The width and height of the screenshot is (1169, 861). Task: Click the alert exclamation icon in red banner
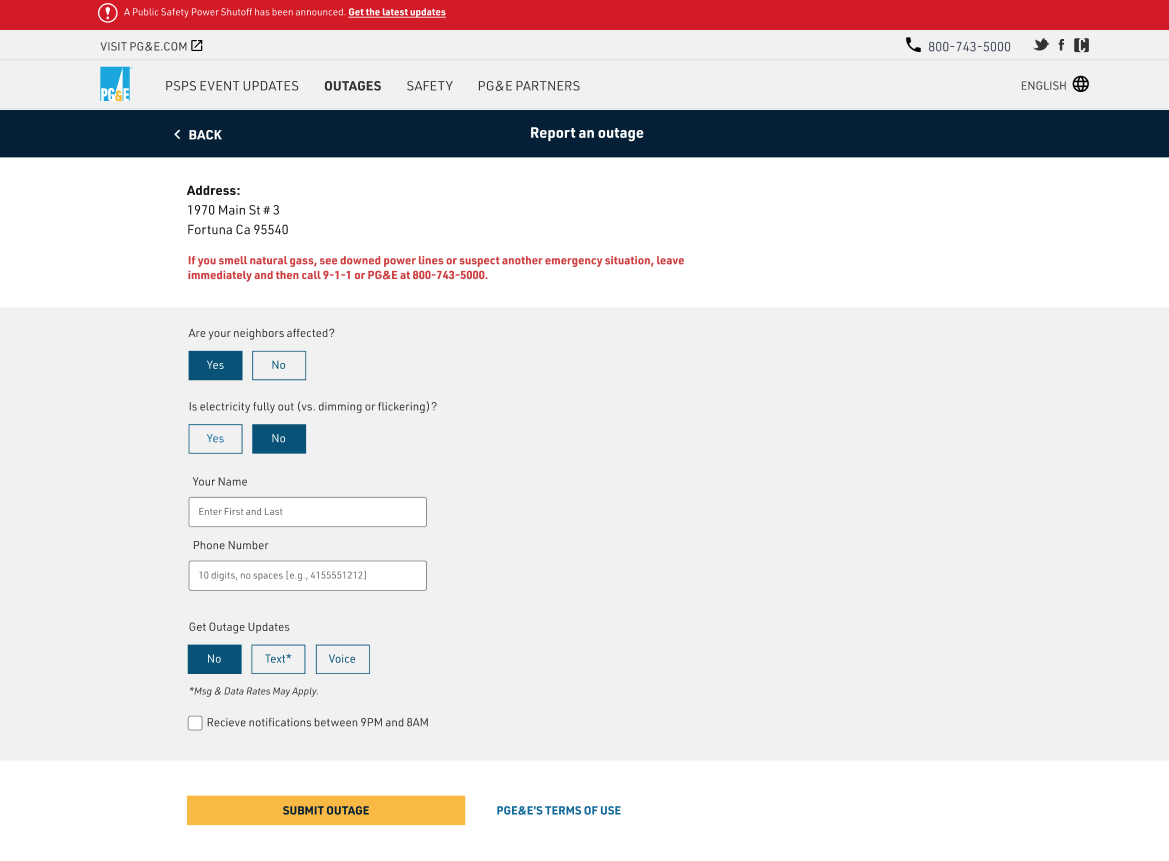pos(107,13)
